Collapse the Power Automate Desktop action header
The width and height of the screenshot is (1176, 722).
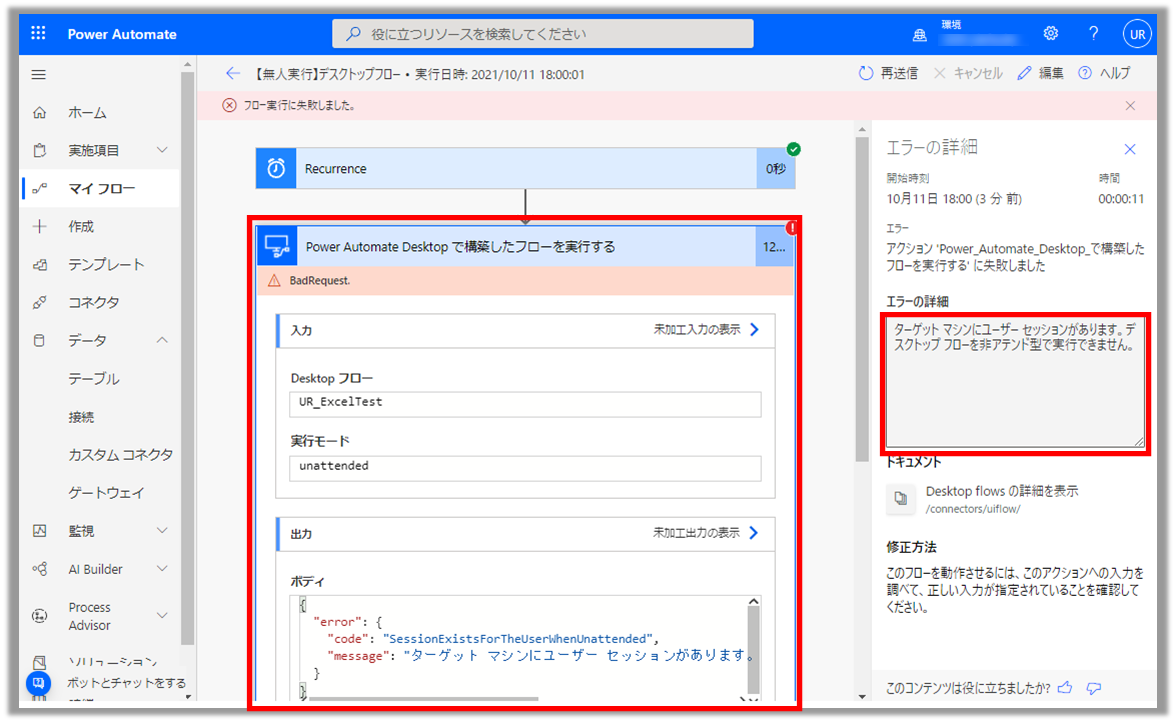(x=525, y=247)
